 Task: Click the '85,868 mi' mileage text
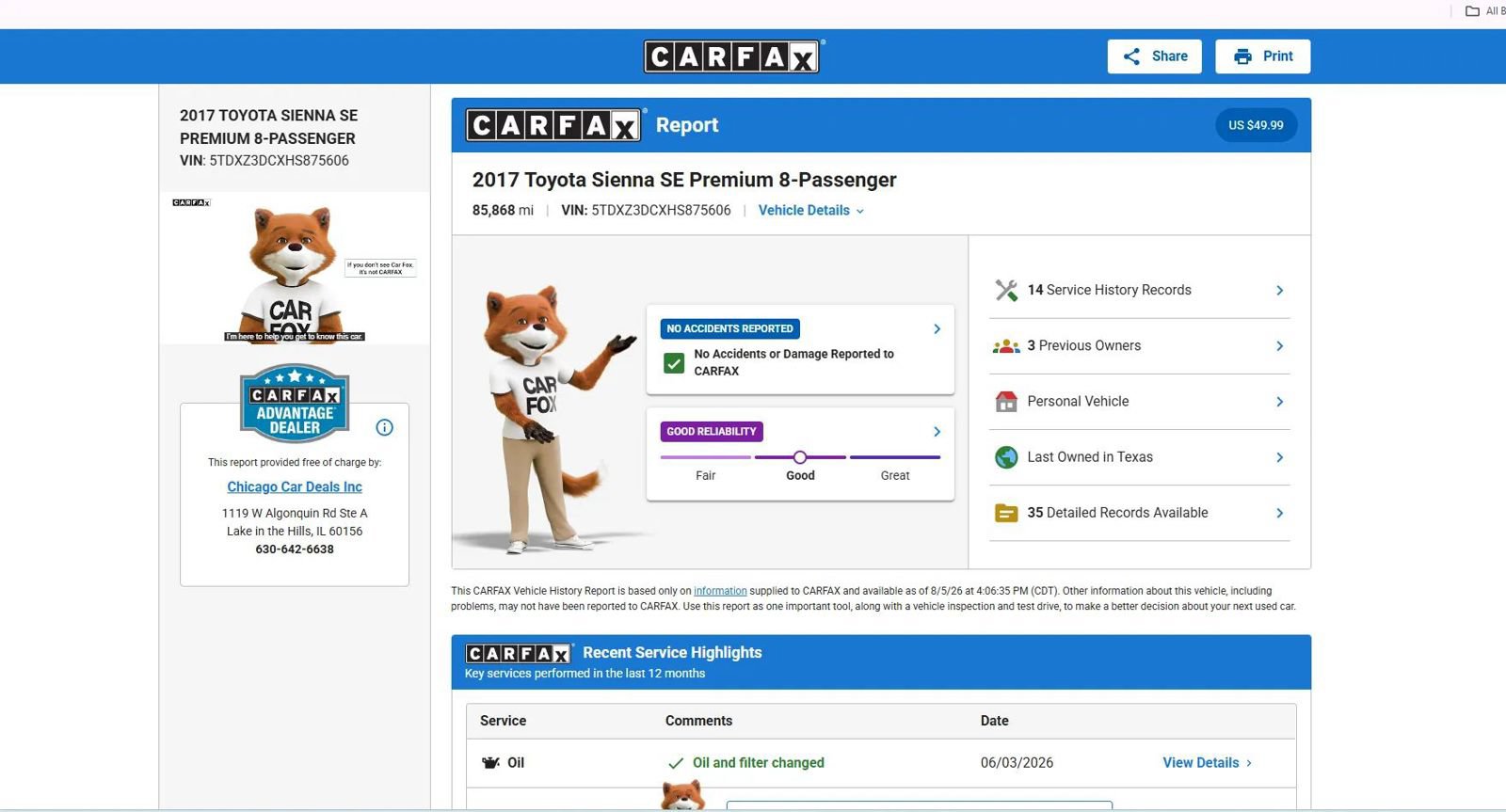(x=503, y=211)
